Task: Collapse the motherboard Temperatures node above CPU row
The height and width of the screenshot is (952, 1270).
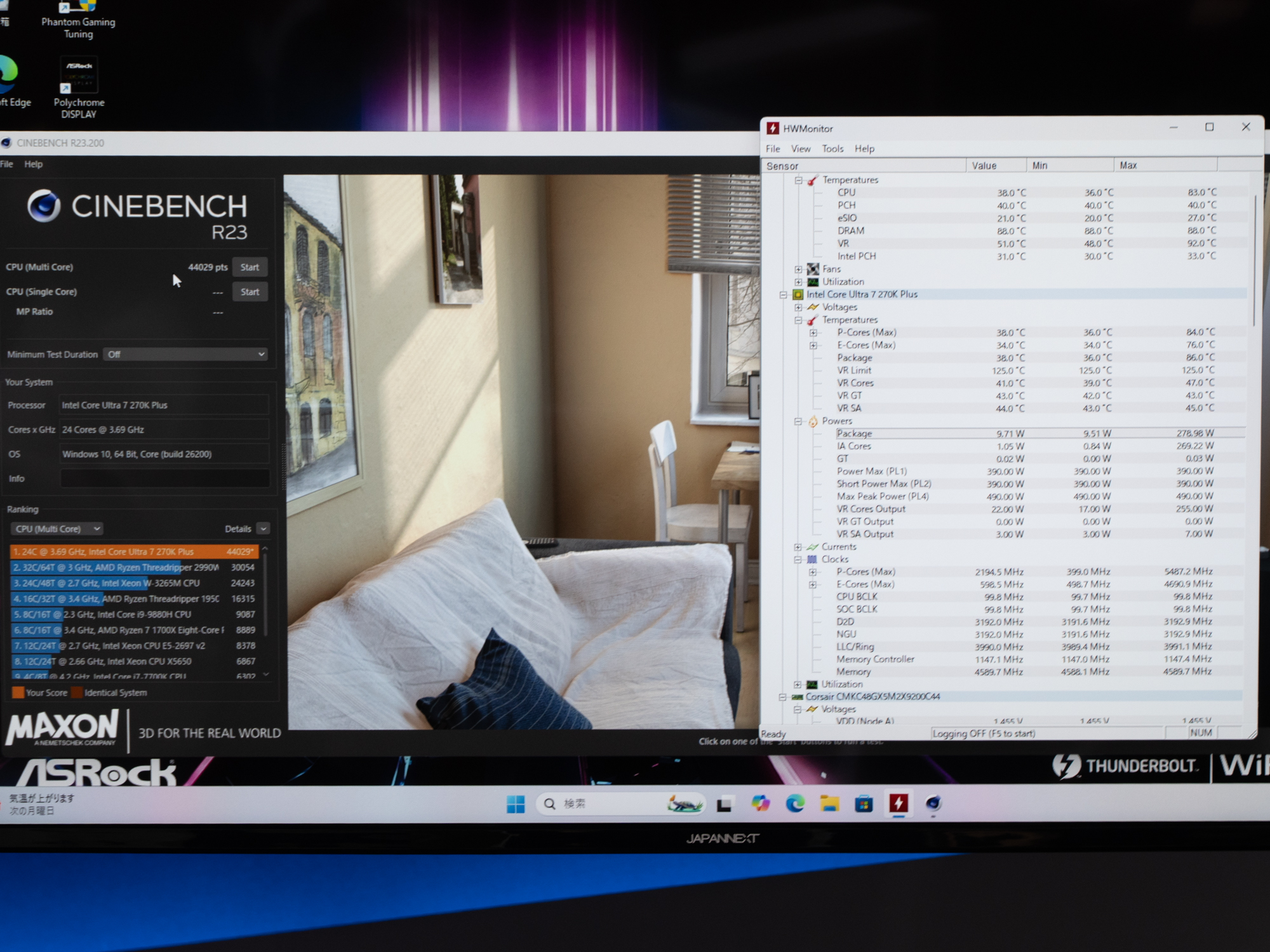Action: (x=798, y=180)
